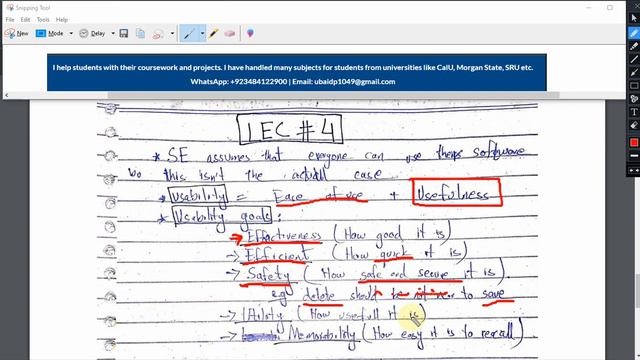The height and width of the screenshot is (360, 640).
Task: Select the straight line tool
Action: coord(634,60)
